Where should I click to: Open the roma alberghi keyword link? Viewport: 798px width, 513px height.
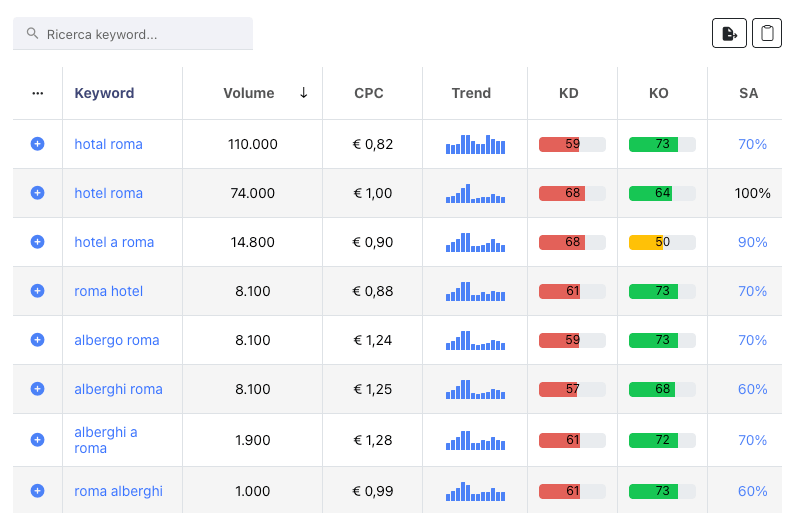[x=119, y=491]
